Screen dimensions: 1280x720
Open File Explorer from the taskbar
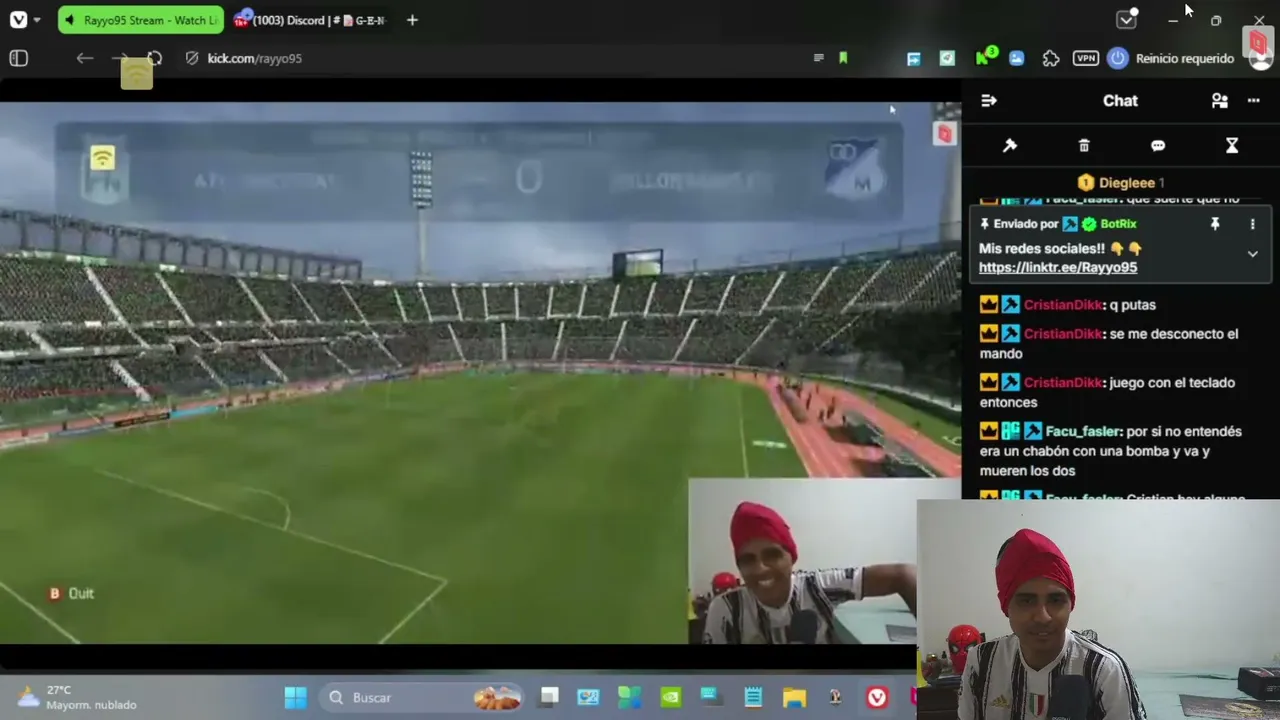coord(794,697)
